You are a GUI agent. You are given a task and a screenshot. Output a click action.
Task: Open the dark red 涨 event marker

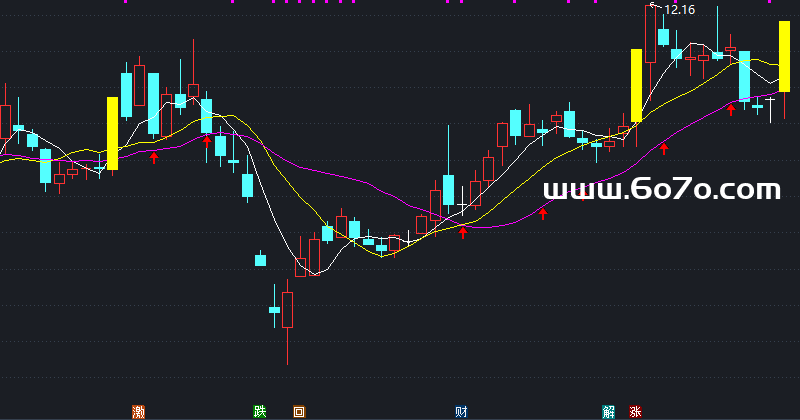point(635,412)
